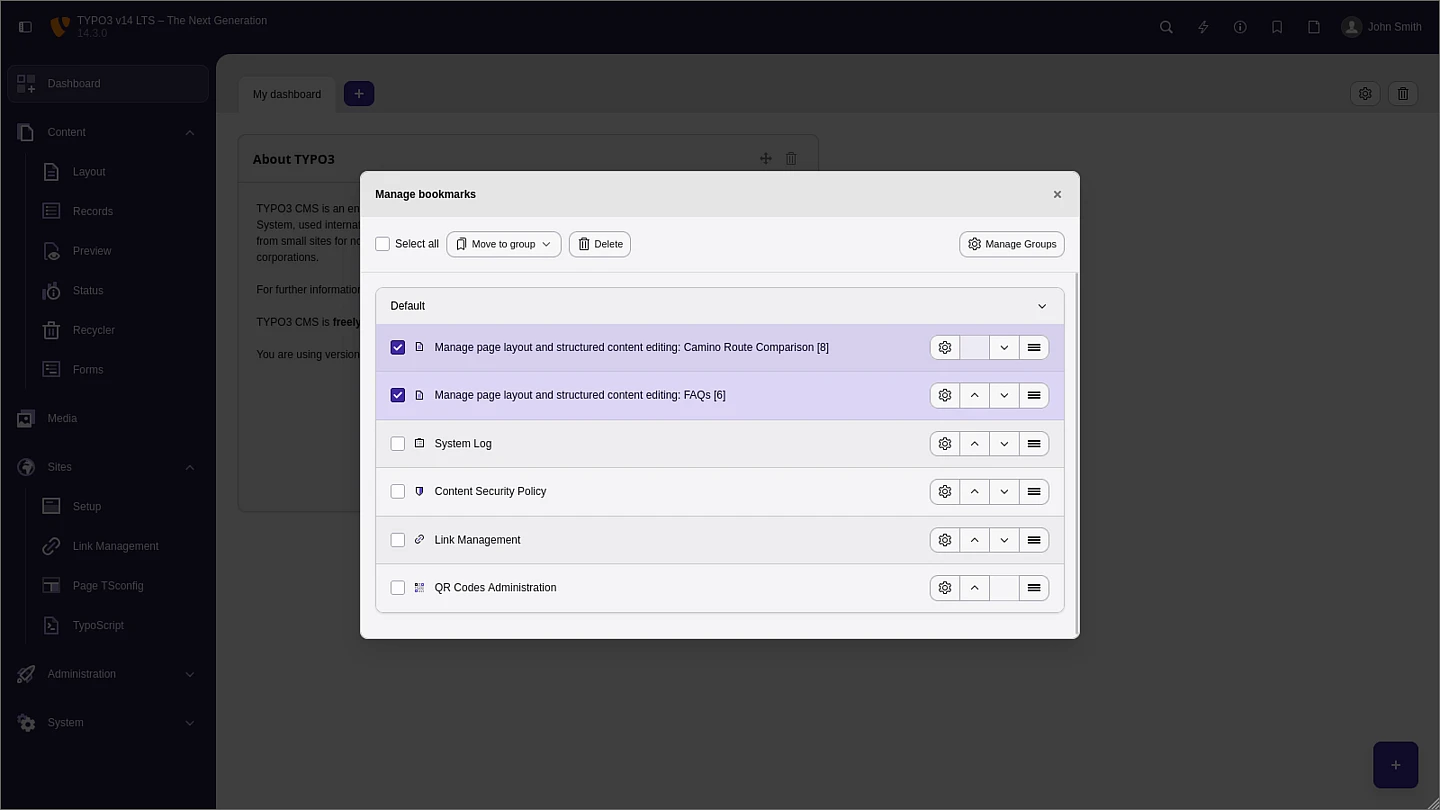Uncheck Camino Route Comparison bookmark checkbox
Screen dimensions: 1440x810
point(398,348)
